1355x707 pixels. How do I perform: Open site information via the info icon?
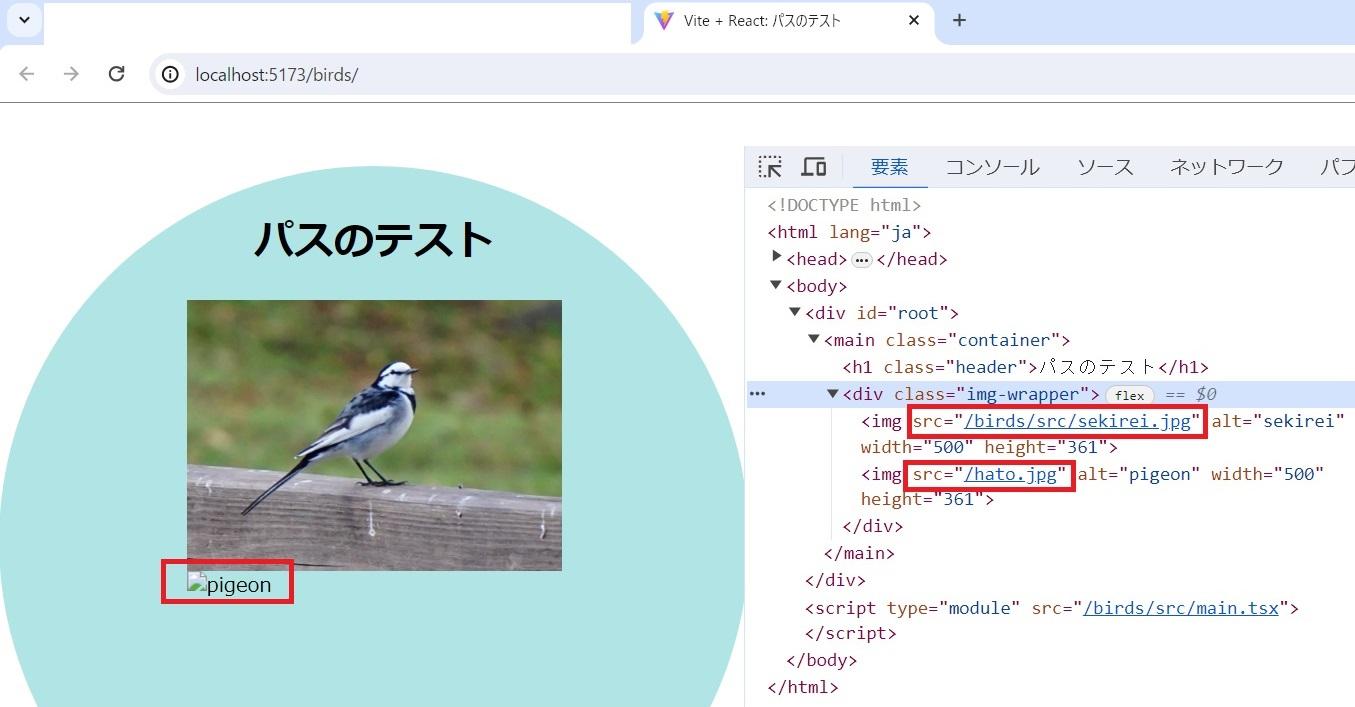point(170,74)
